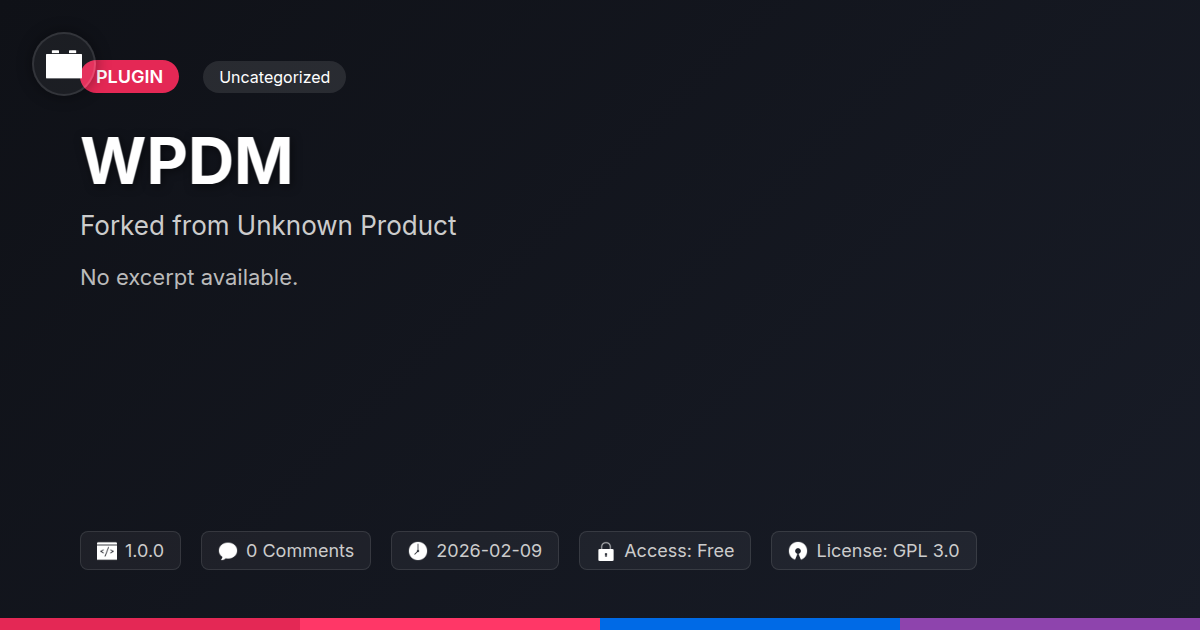The height and width of the screenshot is (630, 1200).
Task: Click the crimson segment of the bottom bar
Action: [x=150, y=624]
